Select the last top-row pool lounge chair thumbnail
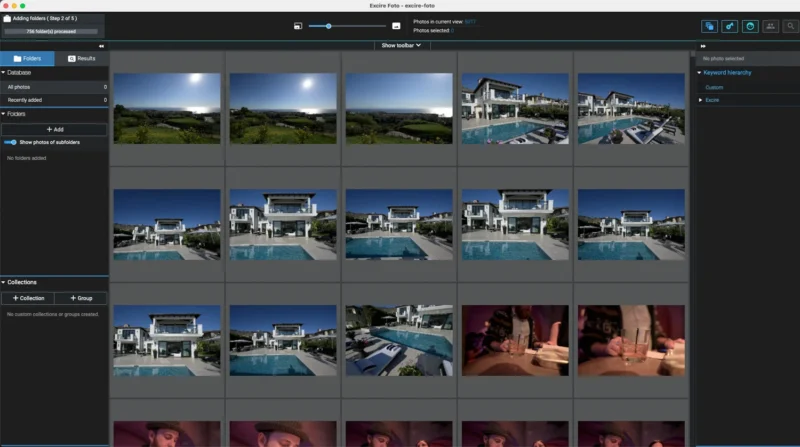This screenshot has height=447, width=800. point(631,108)
